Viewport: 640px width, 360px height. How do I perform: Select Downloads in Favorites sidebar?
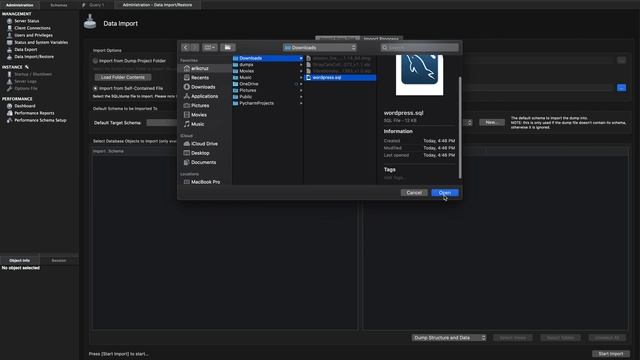[x=203, y=87]
